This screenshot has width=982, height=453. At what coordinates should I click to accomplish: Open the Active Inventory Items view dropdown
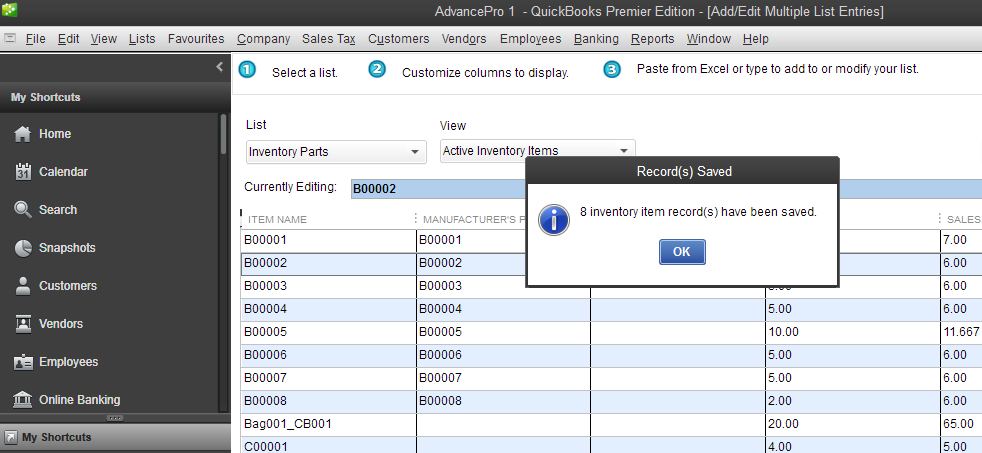(x=623, y=151)
